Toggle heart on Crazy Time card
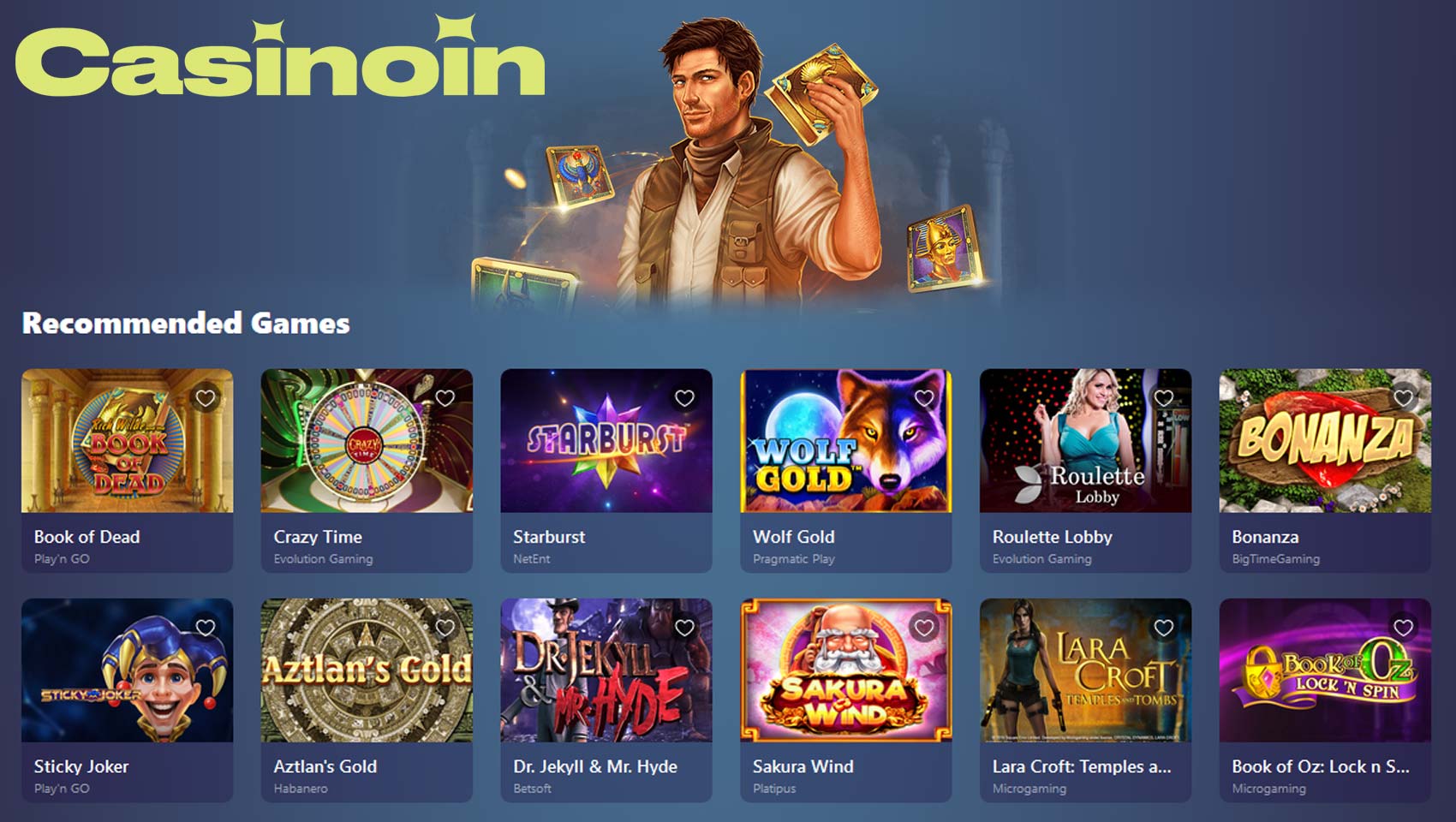This screenshot has width=1456, height=822. click(x=445, y=398)
